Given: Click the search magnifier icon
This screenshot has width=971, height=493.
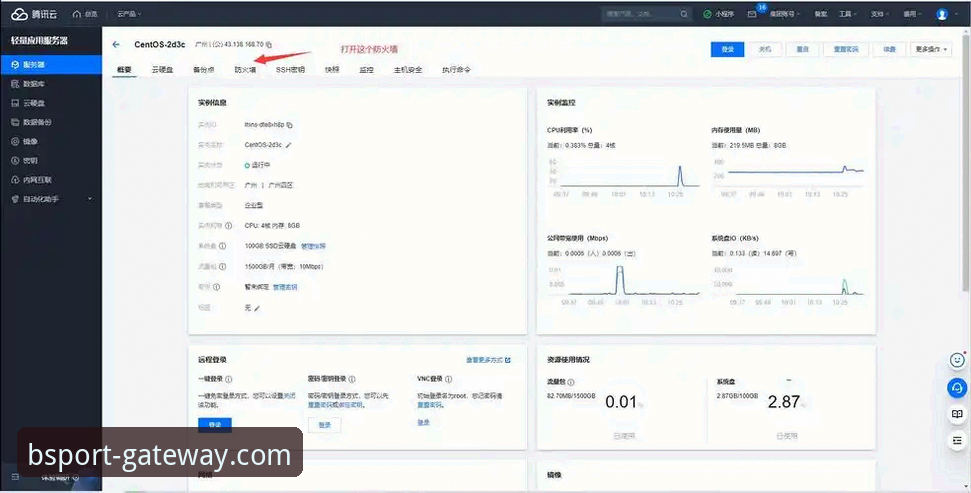Looking at the screenshot, I should point(684,14).
